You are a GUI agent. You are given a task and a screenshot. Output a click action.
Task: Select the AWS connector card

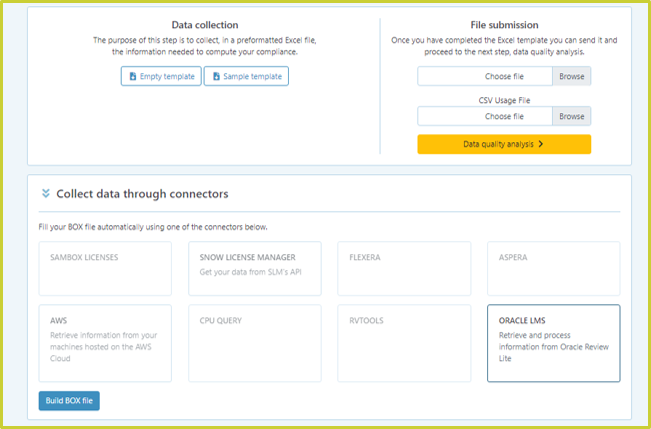click(105, 343)
